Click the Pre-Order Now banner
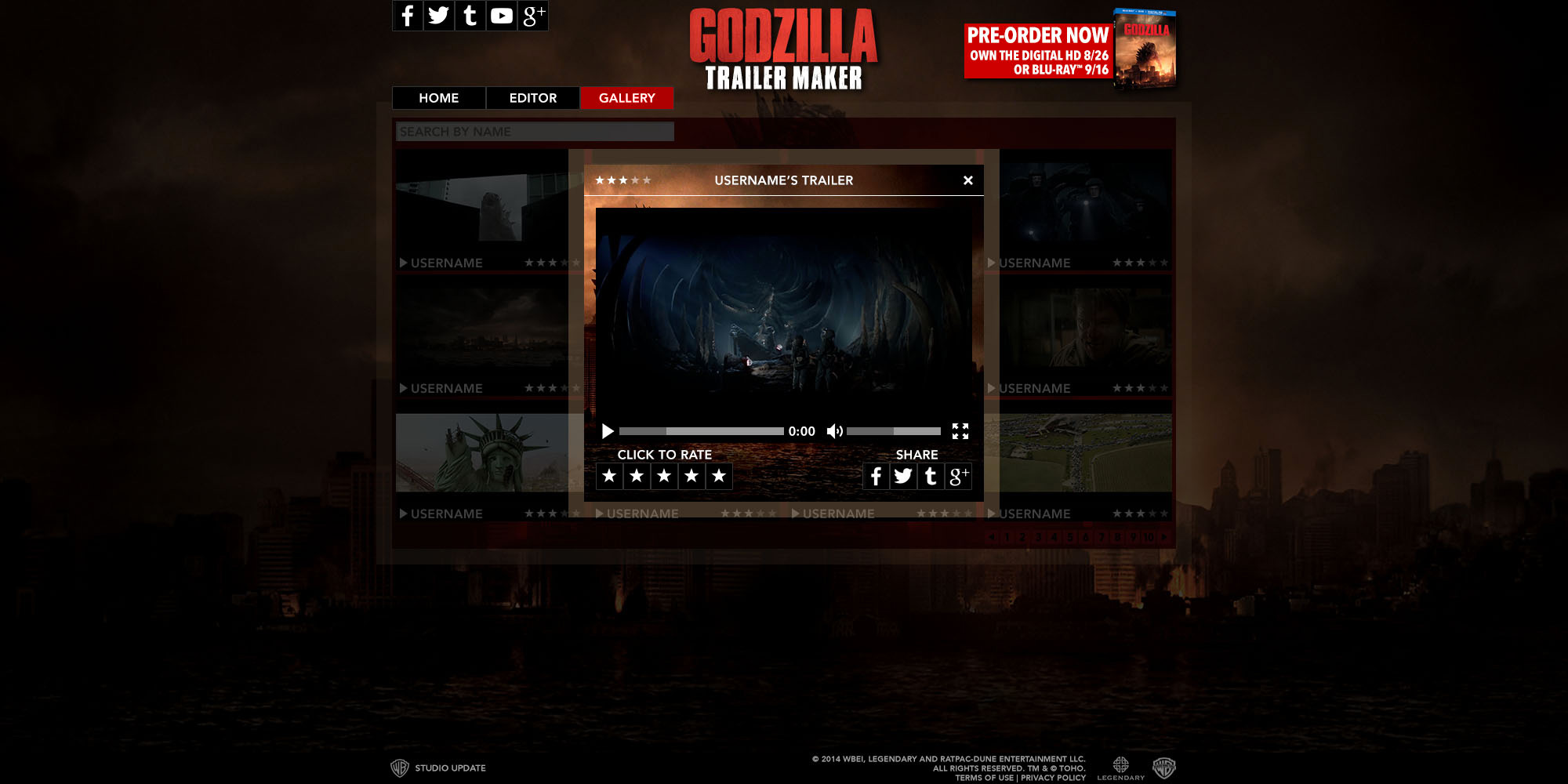1568x784 pixels. pos(1038,51)
